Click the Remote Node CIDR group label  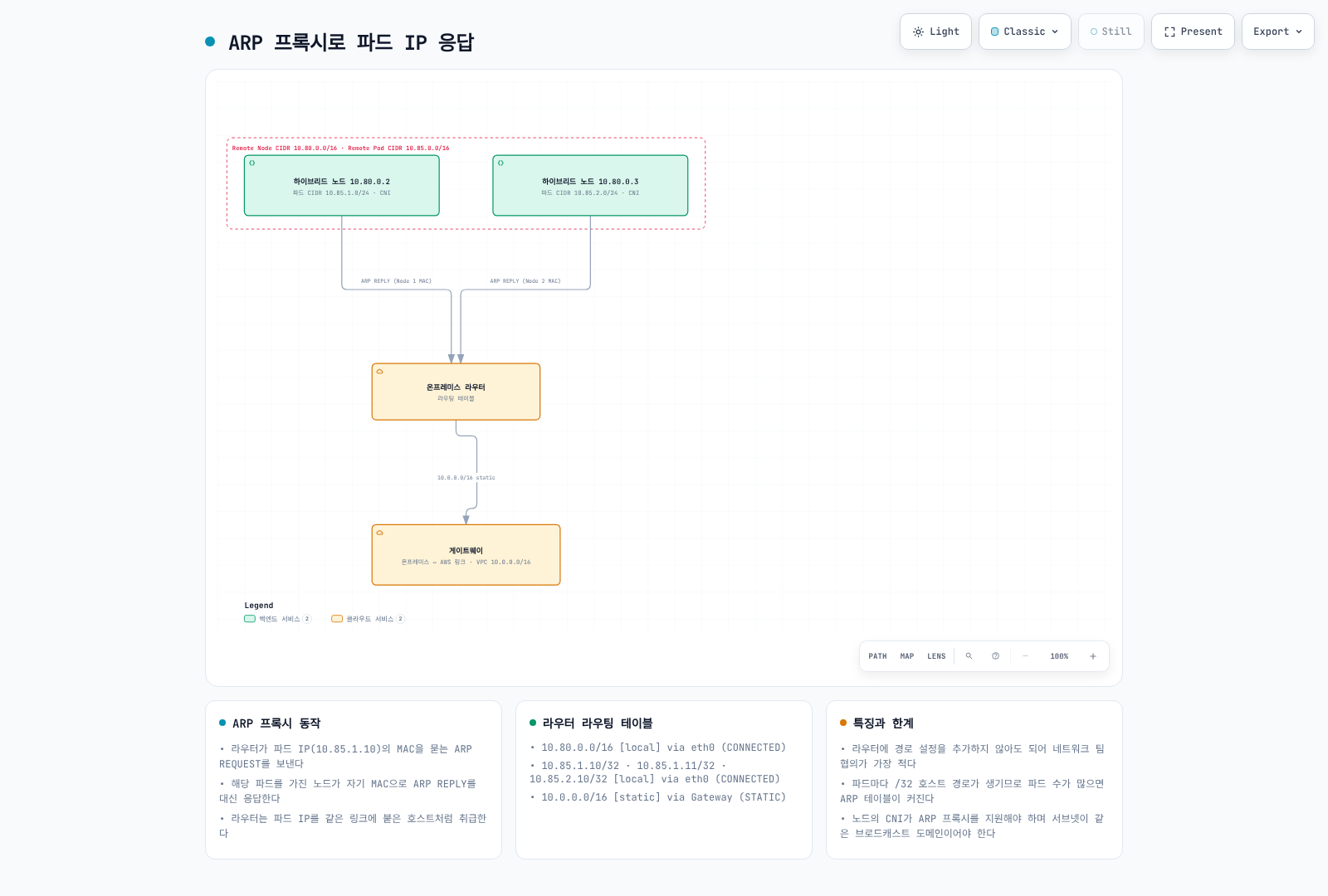340,149
